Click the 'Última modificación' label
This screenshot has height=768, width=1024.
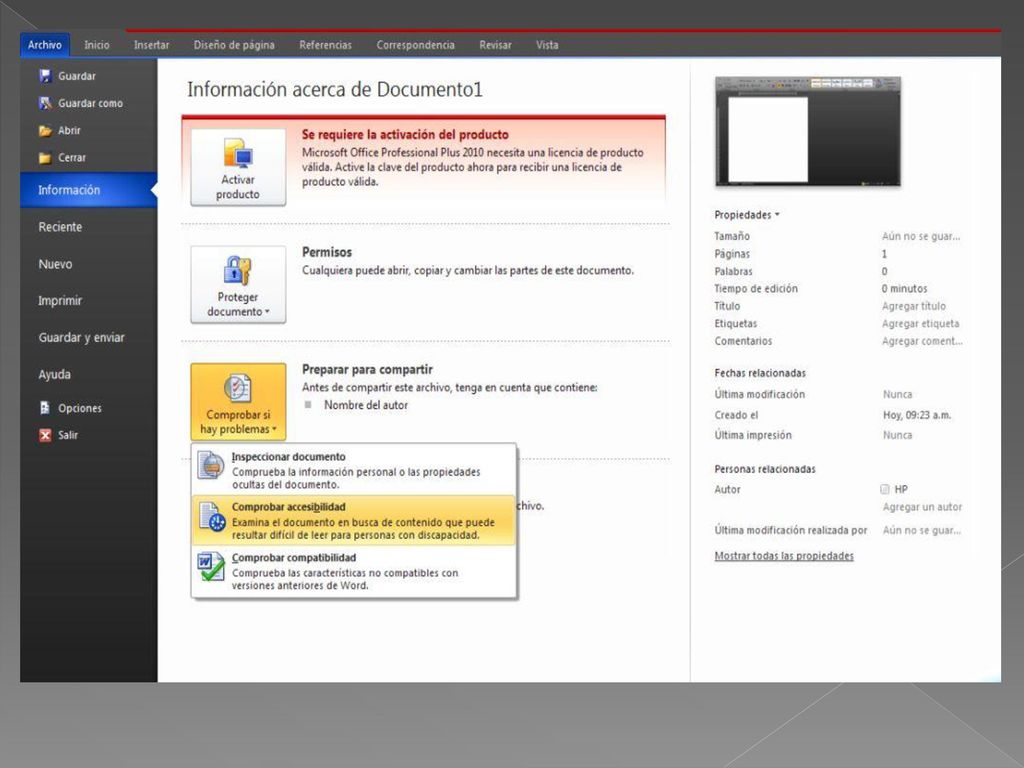pos(760,394)
